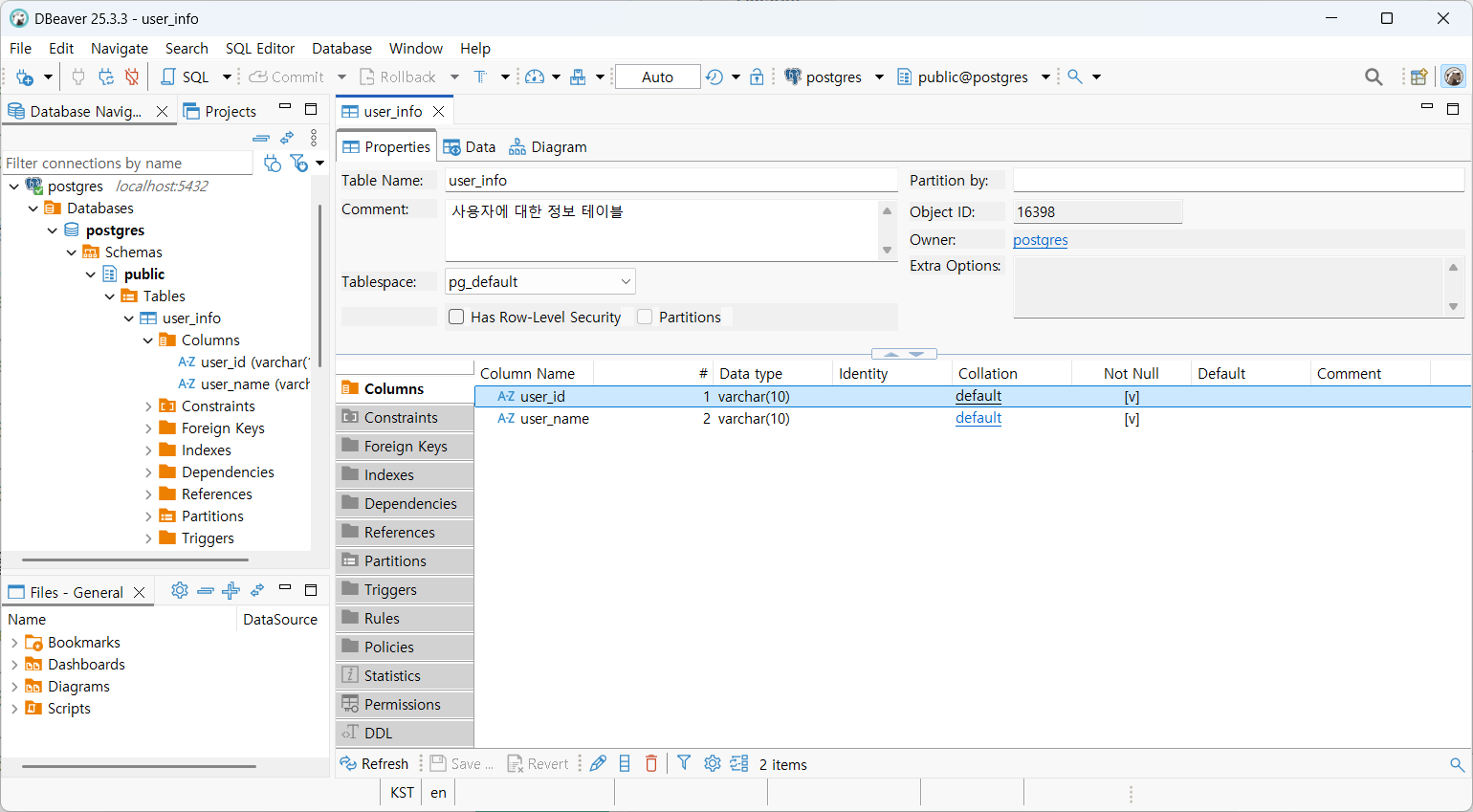
Task: Click the lock icon in main toolbar
Action: click(x=757, y=77)
